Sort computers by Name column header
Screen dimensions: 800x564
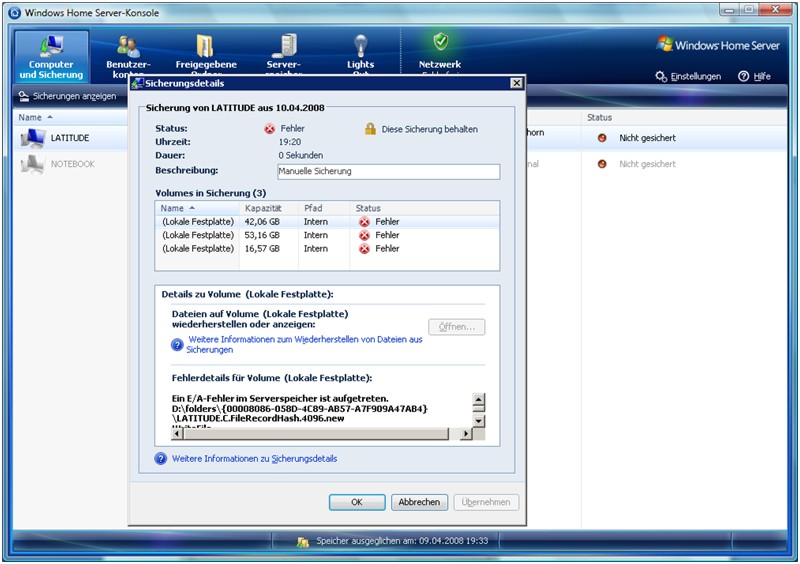36,117
